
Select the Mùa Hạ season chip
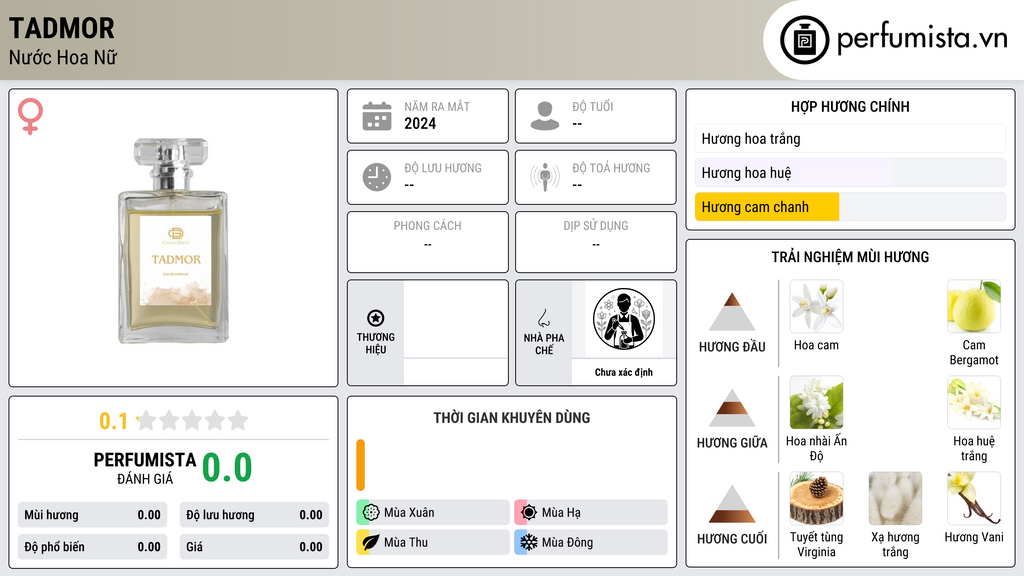click(x=591, y=513)
